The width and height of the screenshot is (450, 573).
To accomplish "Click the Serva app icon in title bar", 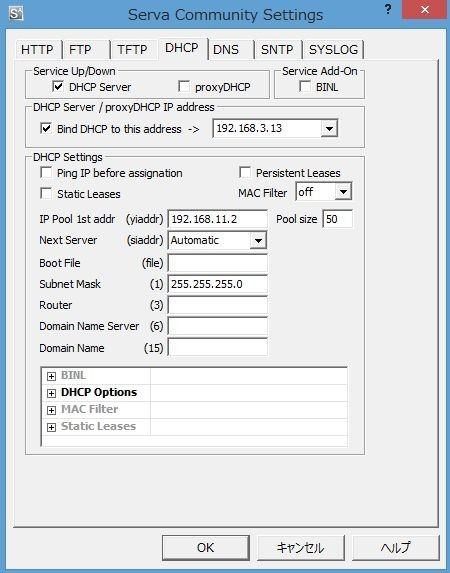I will pyautogui.click(x=16, y=14).
